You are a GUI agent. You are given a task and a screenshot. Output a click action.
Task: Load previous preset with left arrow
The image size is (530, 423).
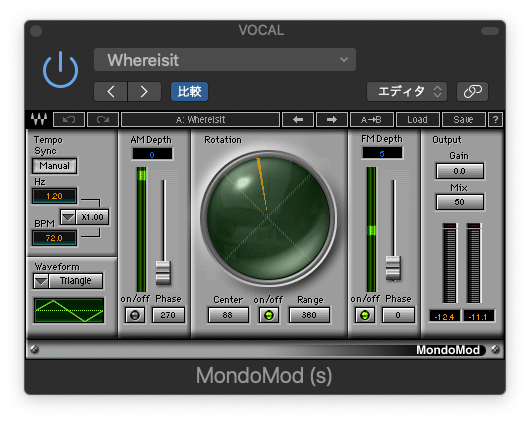pos(298,119)
